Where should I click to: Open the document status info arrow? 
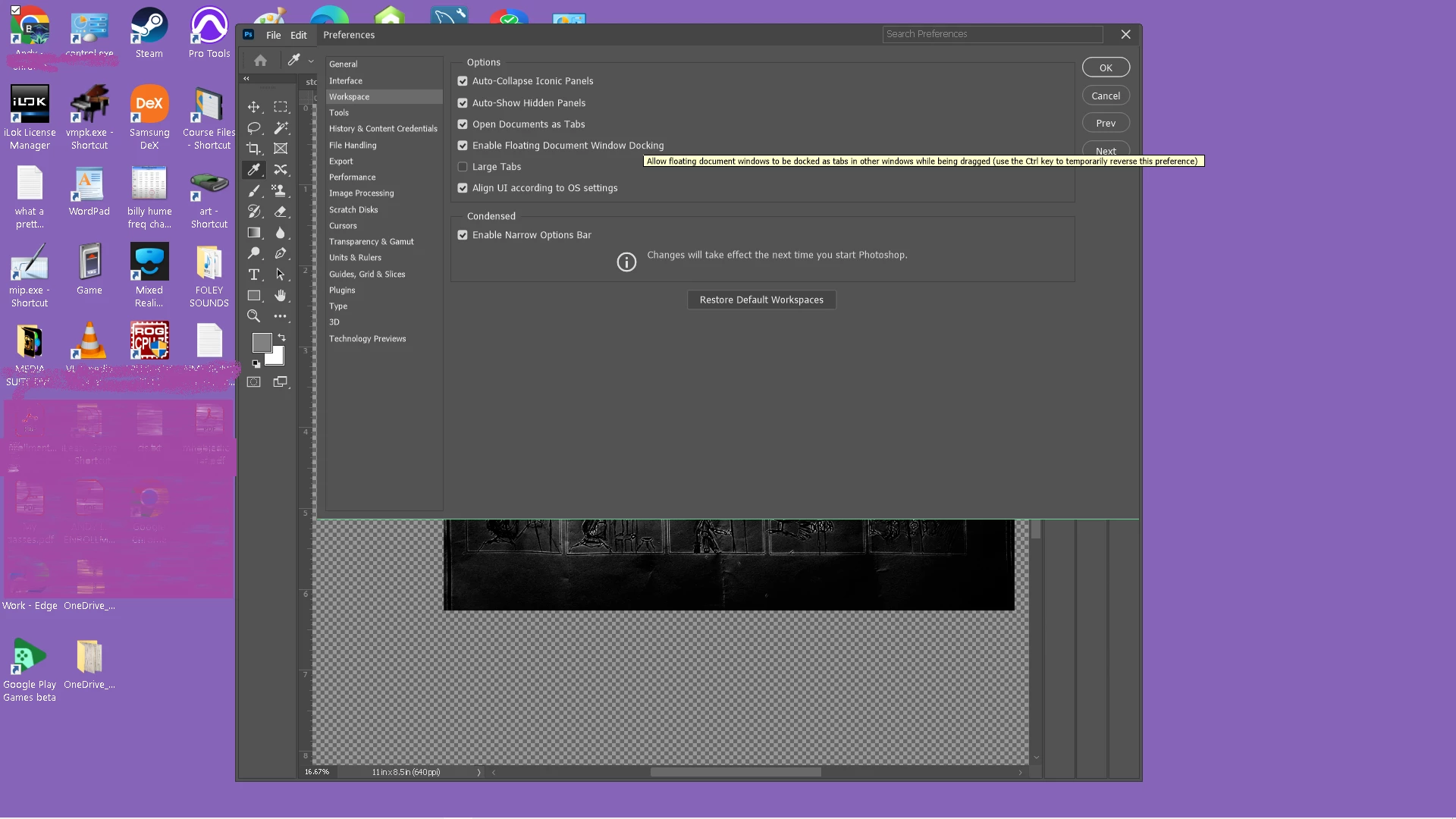479,772
